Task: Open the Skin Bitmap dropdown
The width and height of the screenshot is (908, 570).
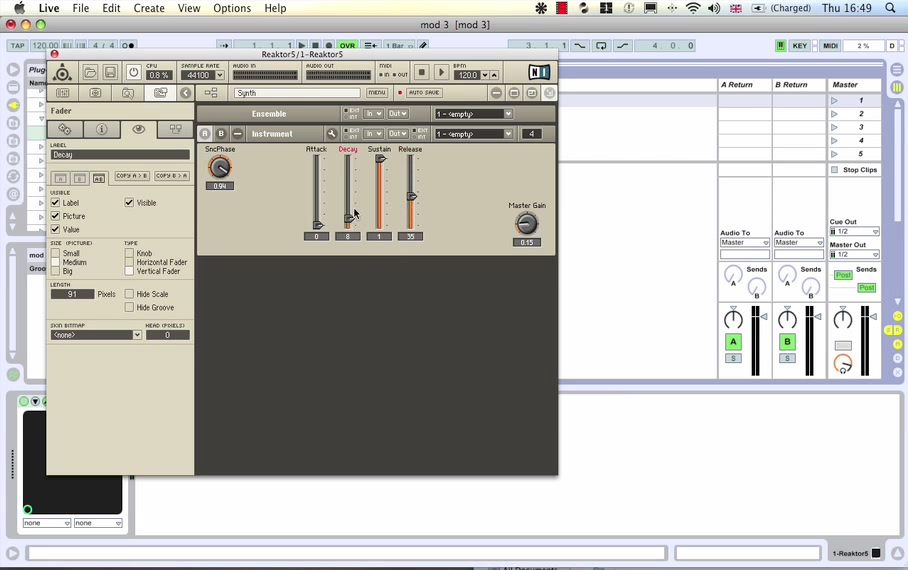Action: pyautogui.click(x=96, y=335)
